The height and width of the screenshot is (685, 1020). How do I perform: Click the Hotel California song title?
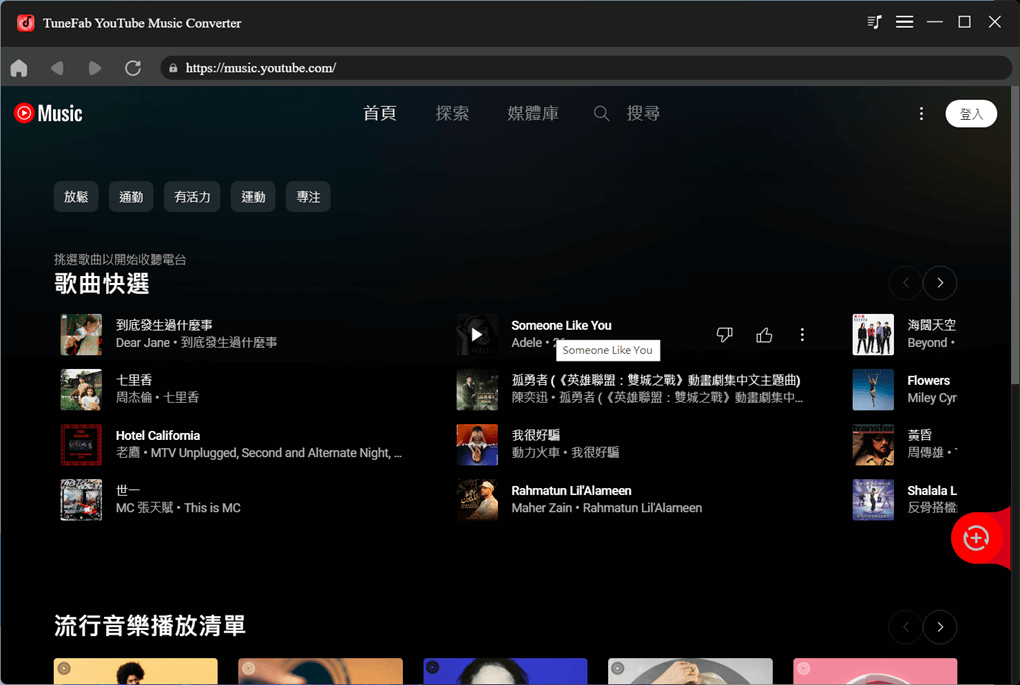tap(158, 436)
